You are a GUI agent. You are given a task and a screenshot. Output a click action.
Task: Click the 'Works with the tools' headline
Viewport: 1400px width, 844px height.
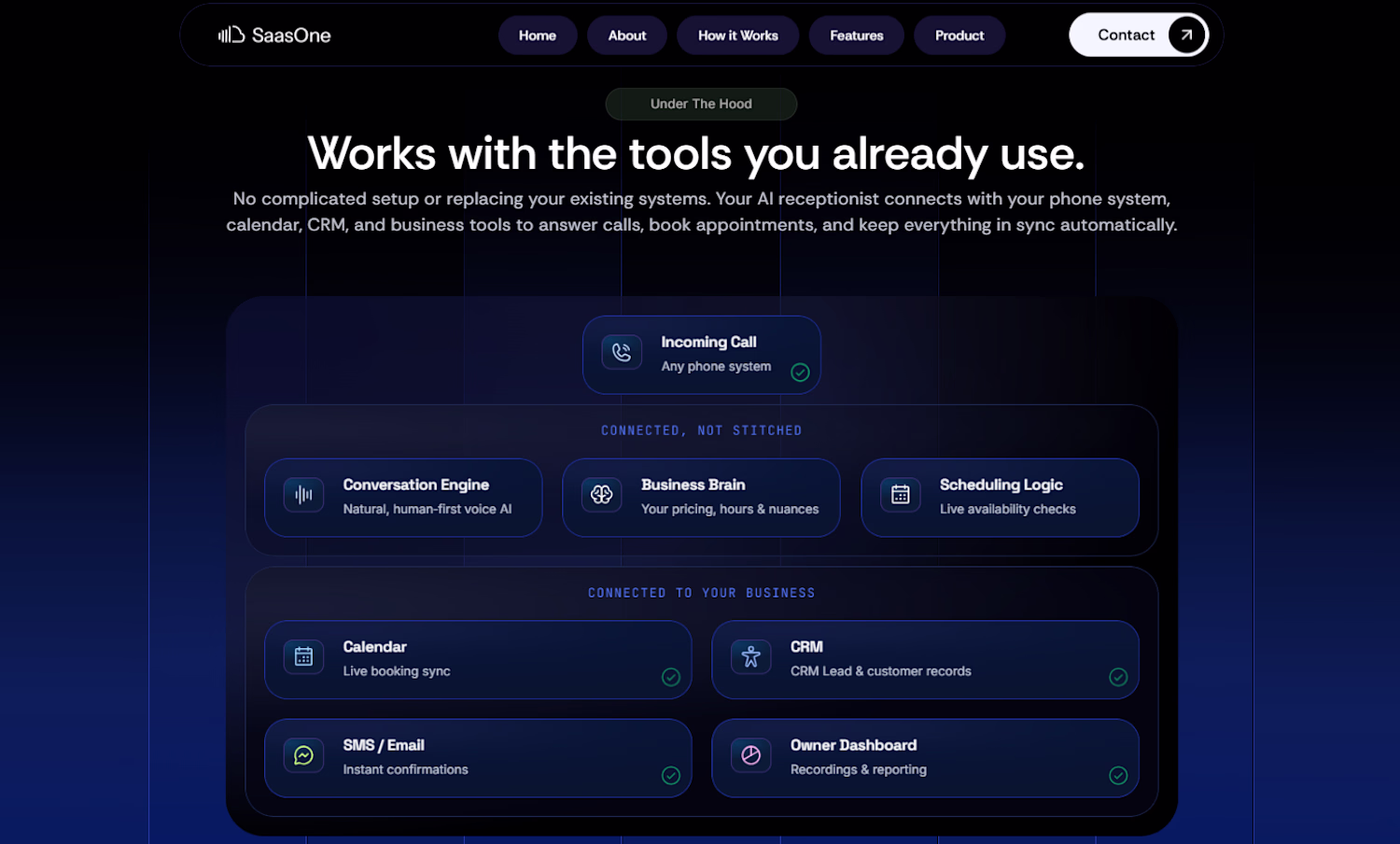tap(696, 153)
